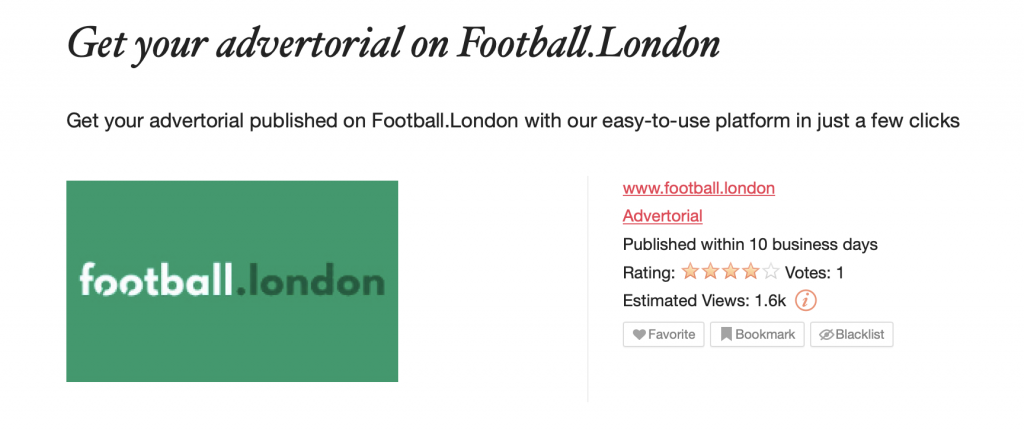
Task: Click the 'Estimated Views: 1.6k' text
Action: pyautogui.click(x=705, y=301)
